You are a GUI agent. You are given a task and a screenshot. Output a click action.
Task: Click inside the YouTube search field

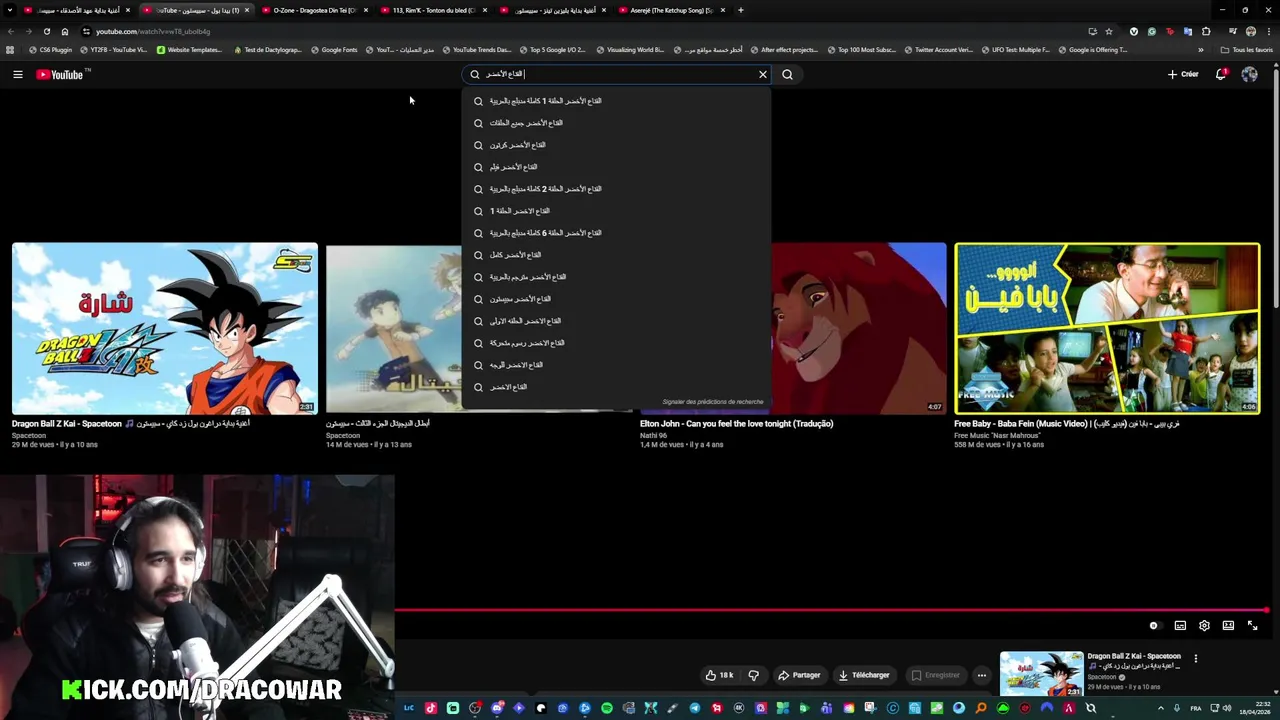tap(615, 74)
